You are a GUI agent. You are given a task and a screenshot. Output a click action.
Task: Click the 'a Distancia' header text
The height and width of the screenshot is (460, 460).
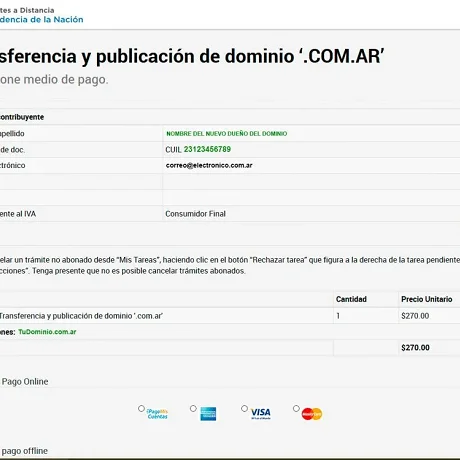tap(34, 10)
